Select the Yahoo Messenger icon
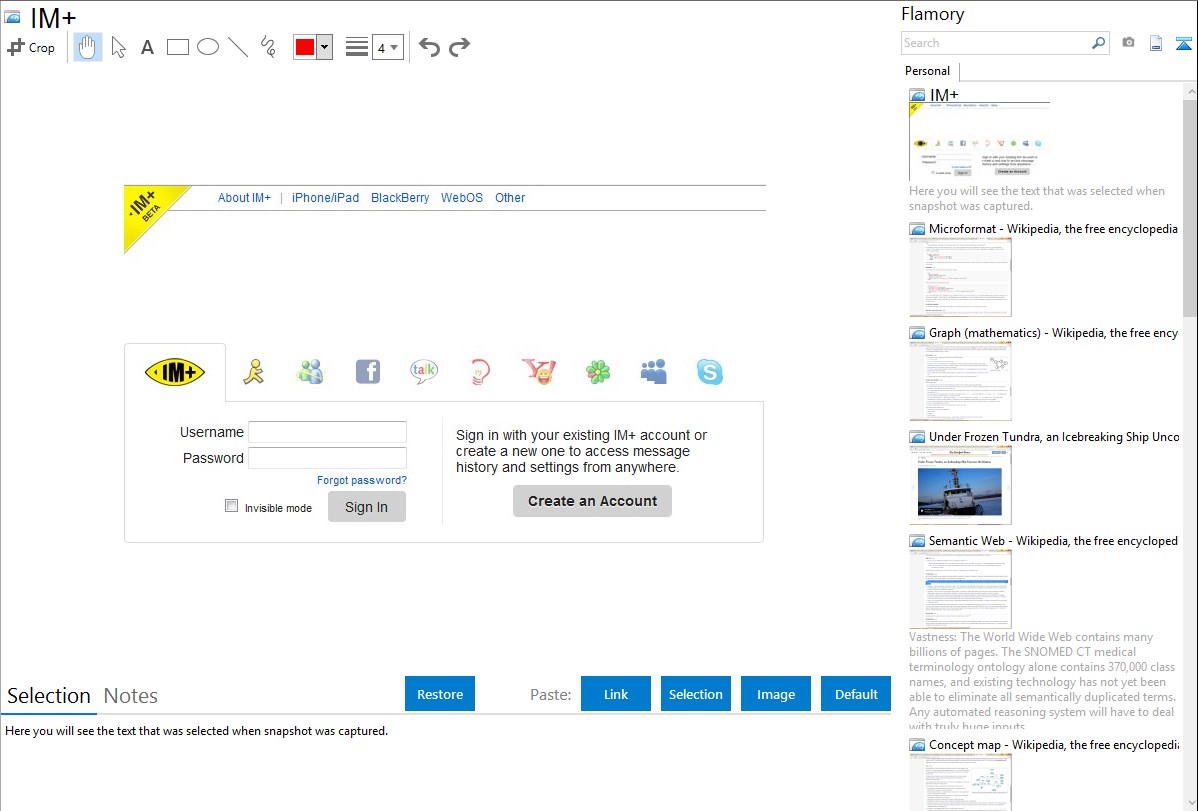The height and width of the screenshot is (811, 1198). (539, 372)
